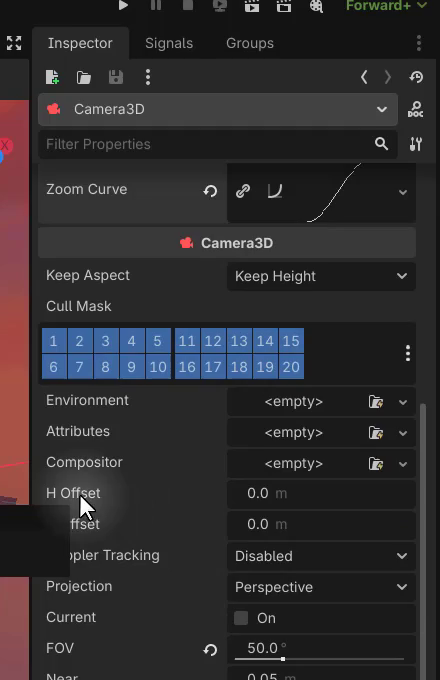Create a new resource icon
Screen dimensions: 440x680
pos(52,77)
